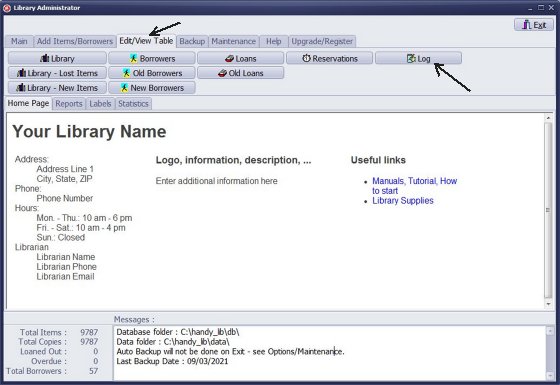
Task: Open Library - Lost Items table
Action: pos(57,73)
